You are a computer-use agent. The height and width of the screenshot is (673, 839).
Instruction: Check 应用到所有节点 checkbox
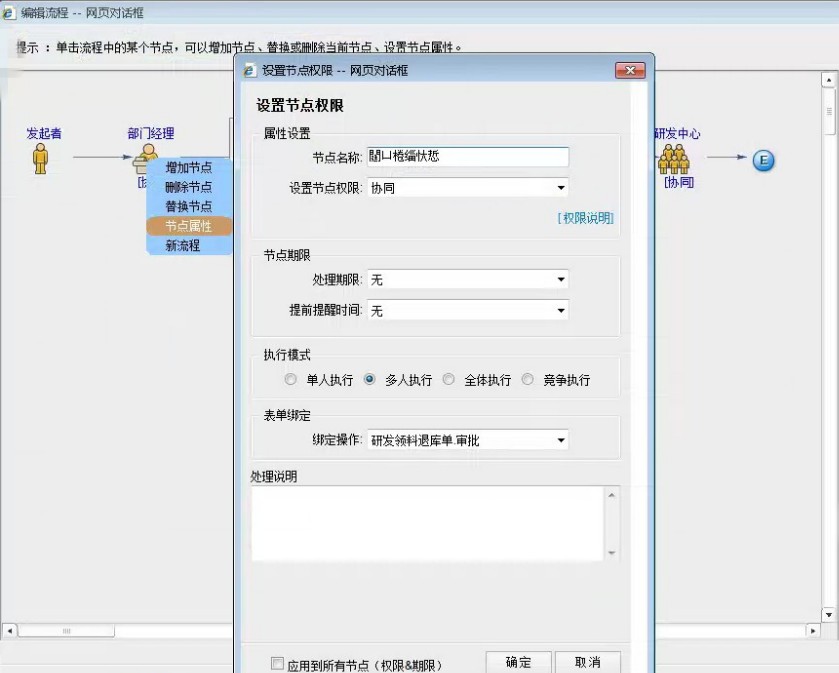click(278, 664)
